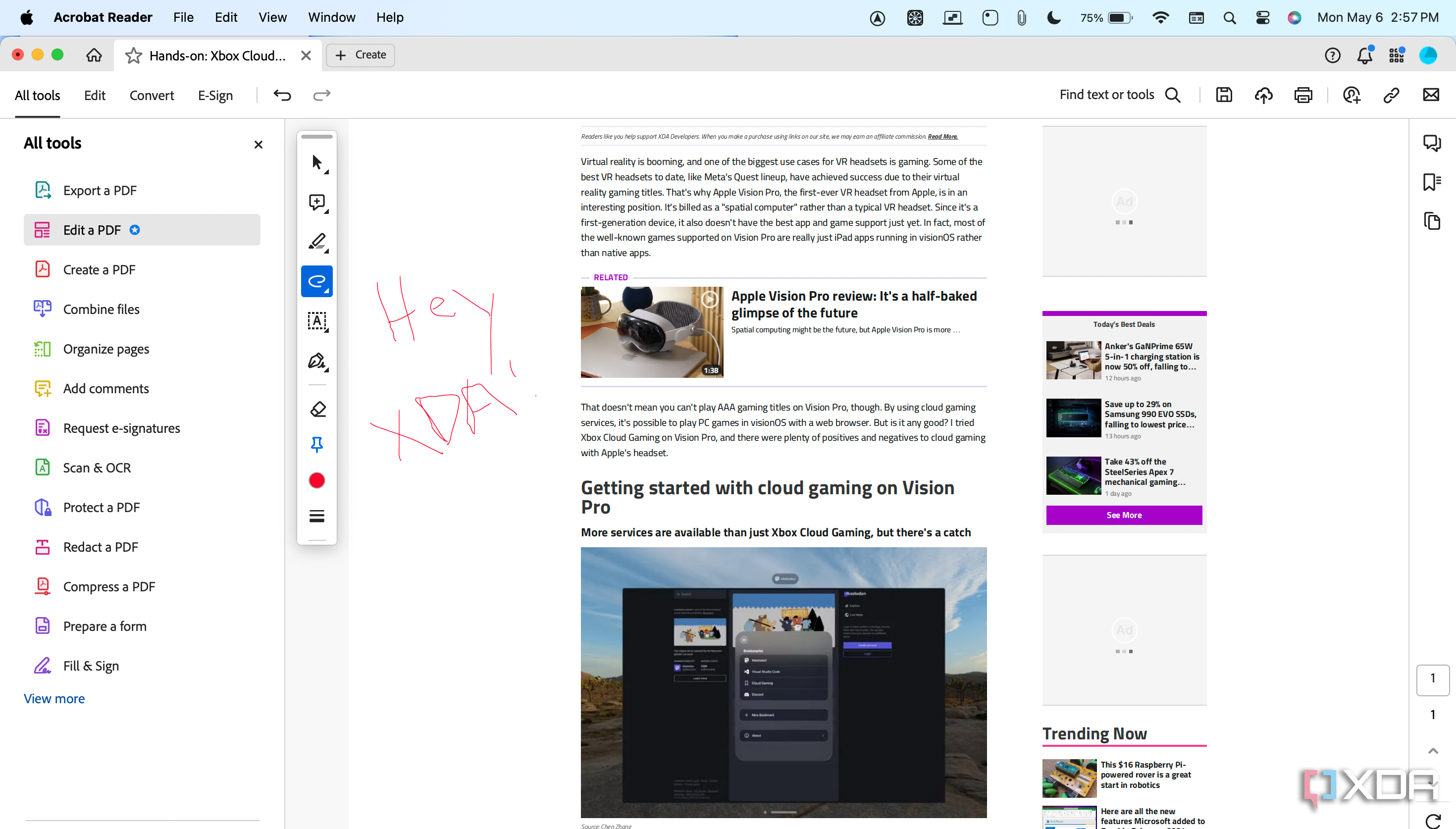Choose Add comments

coord(142,388)
